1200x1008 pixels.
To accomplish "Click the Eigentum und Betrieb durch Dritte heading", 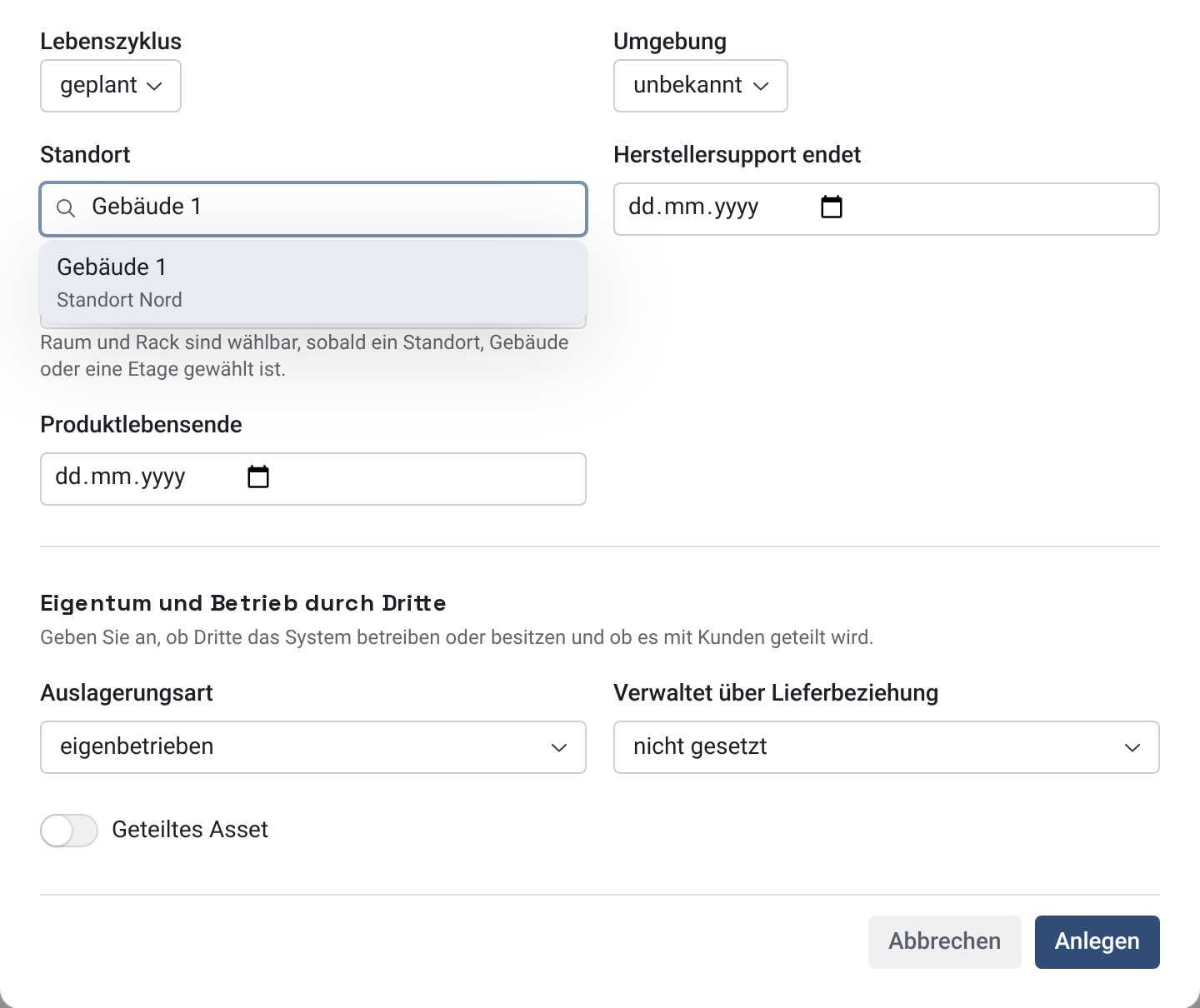I will [243, 603].
